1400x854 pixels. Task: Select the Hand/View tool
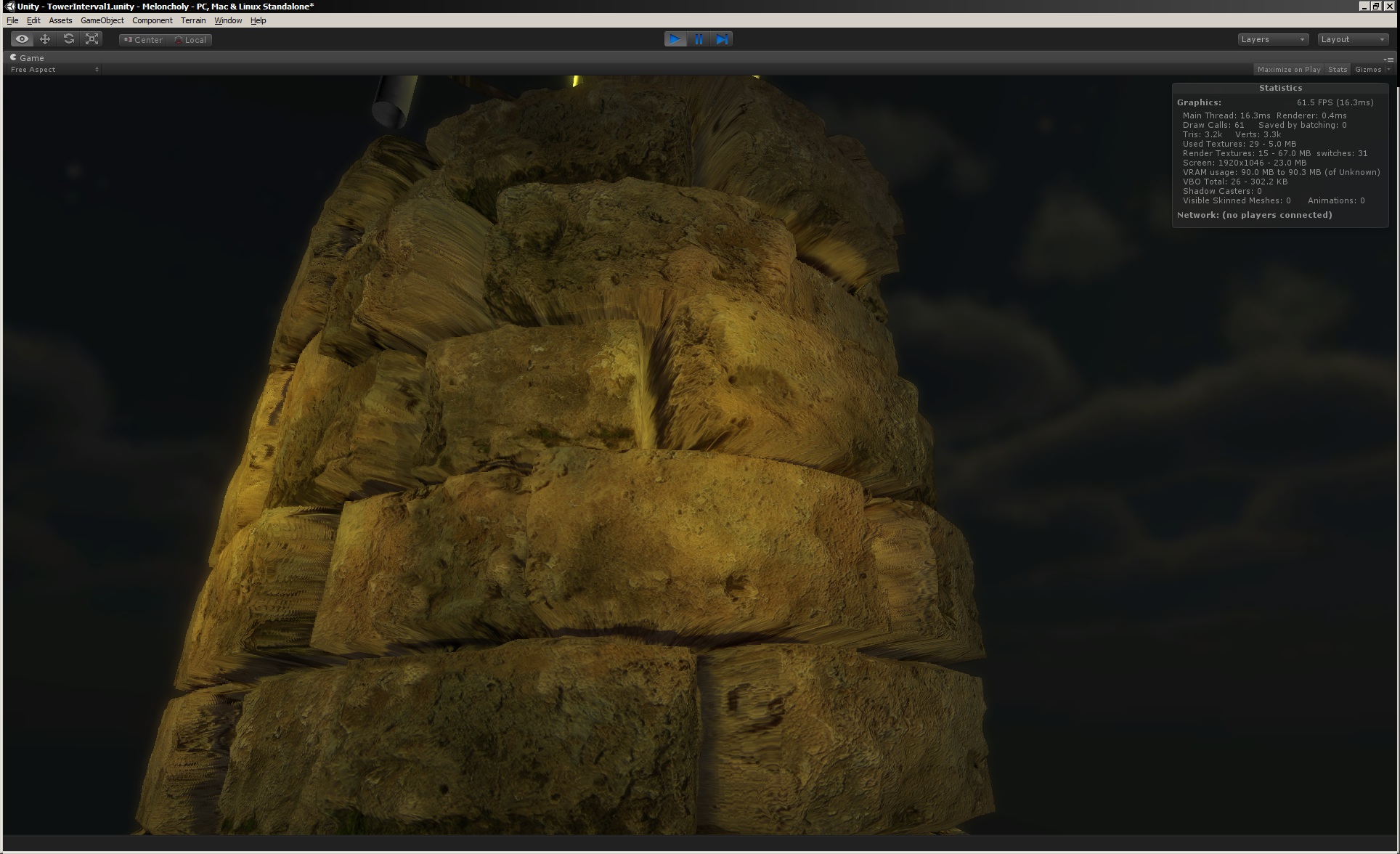point(21,38)
